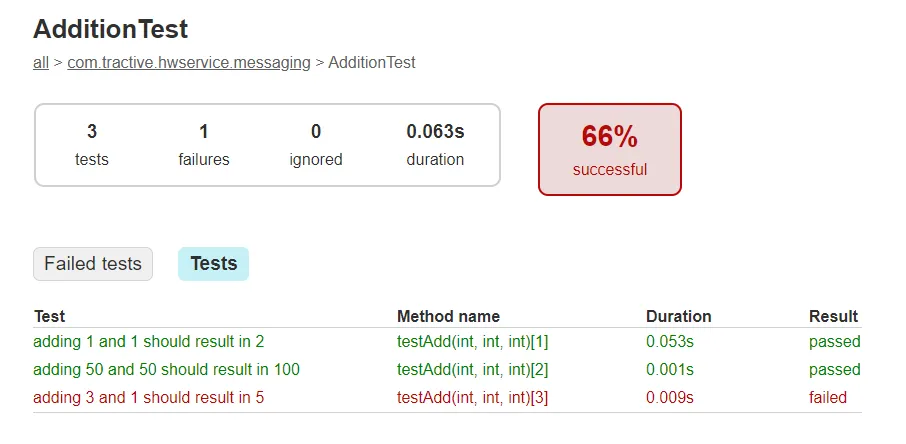Image resolution: width=906 pixels, height=444 pixels.
Task: Switch to the Failed tests tab
Action: [x=93, y=264]
